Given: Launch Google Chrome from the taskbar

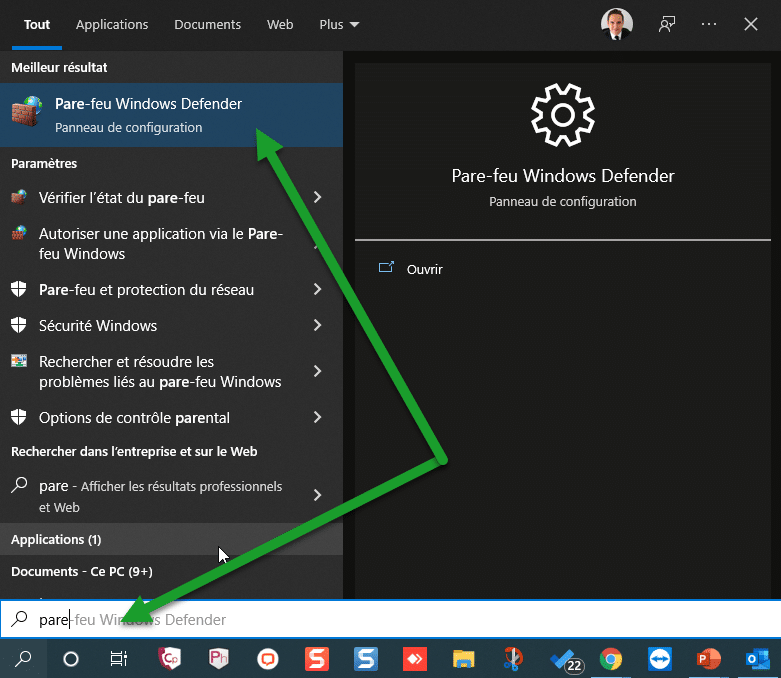Looking at the screenshot, I should click(x=611, y=659).
